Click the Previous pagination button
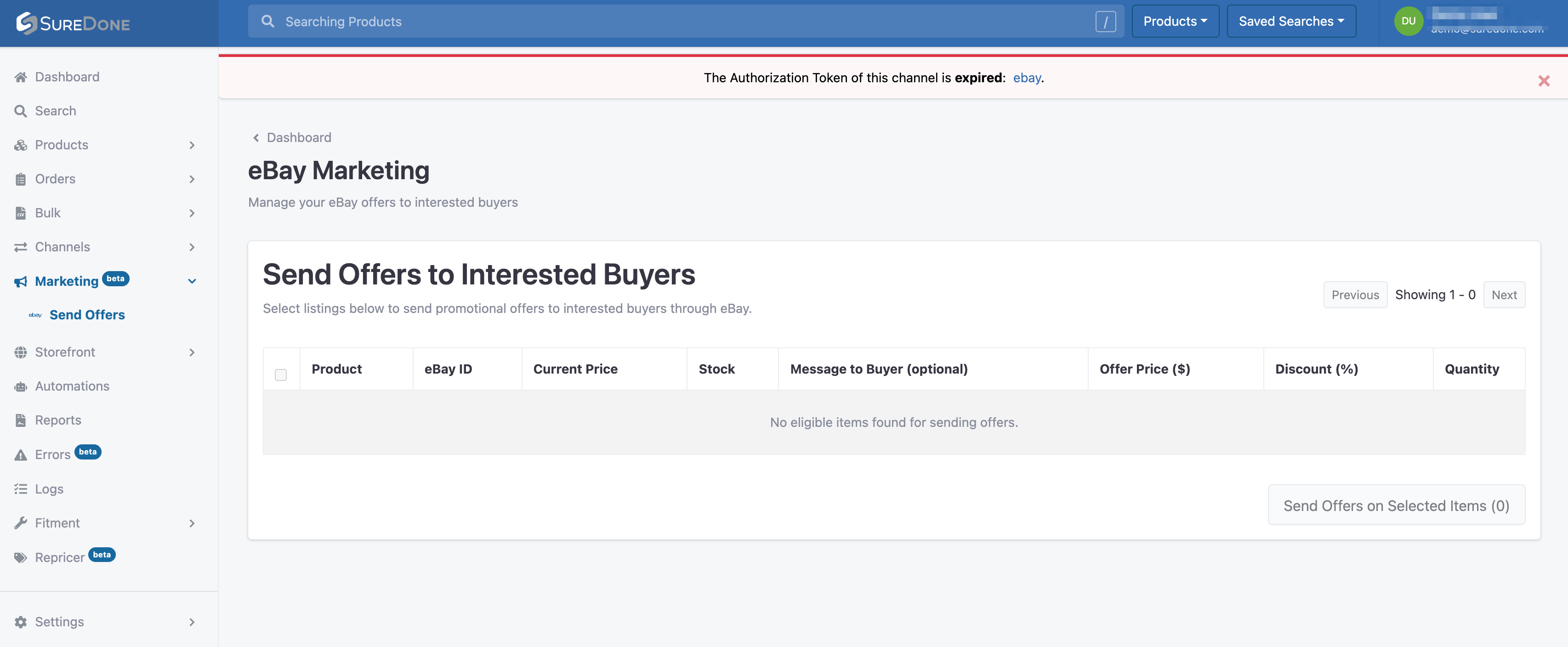Viewport: 1568px width, 647px height. point(1355,295)
